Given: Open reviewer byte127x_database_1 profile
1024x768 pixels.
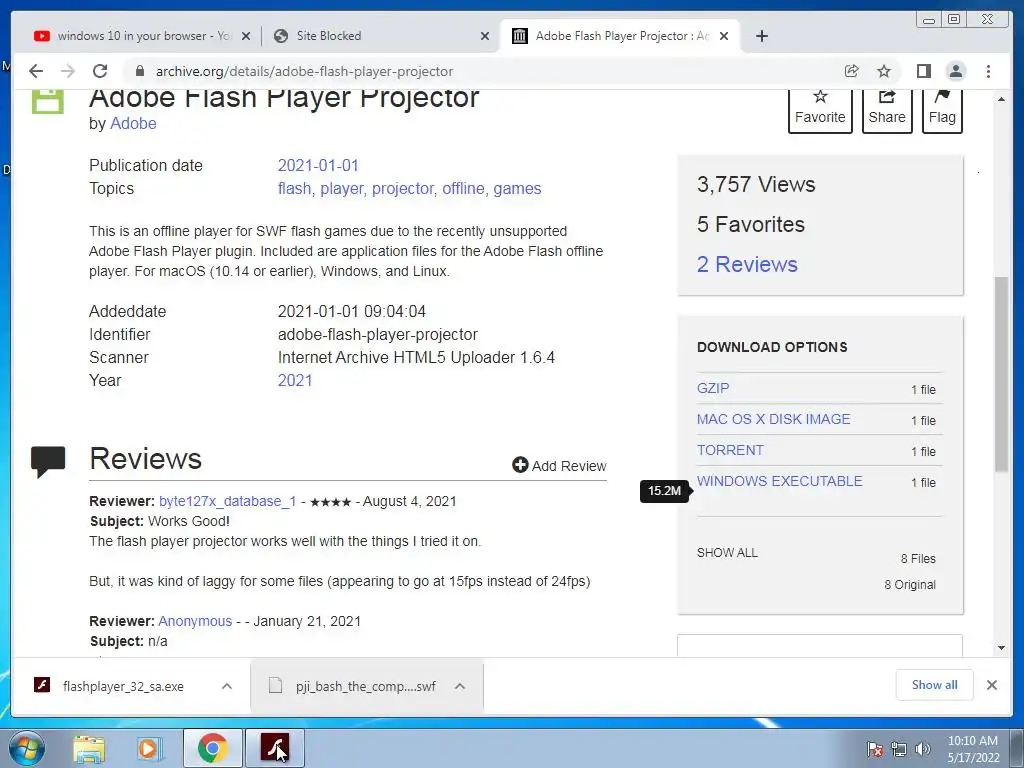Looking at the screenshot, I should 227,501.
